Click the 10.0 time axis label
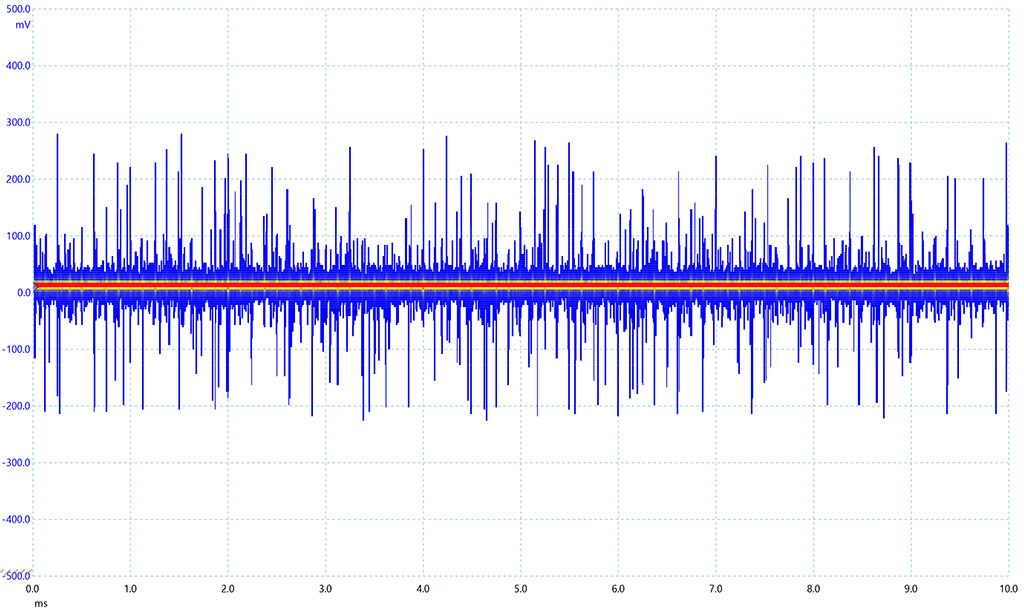 tap(1008, 589)
